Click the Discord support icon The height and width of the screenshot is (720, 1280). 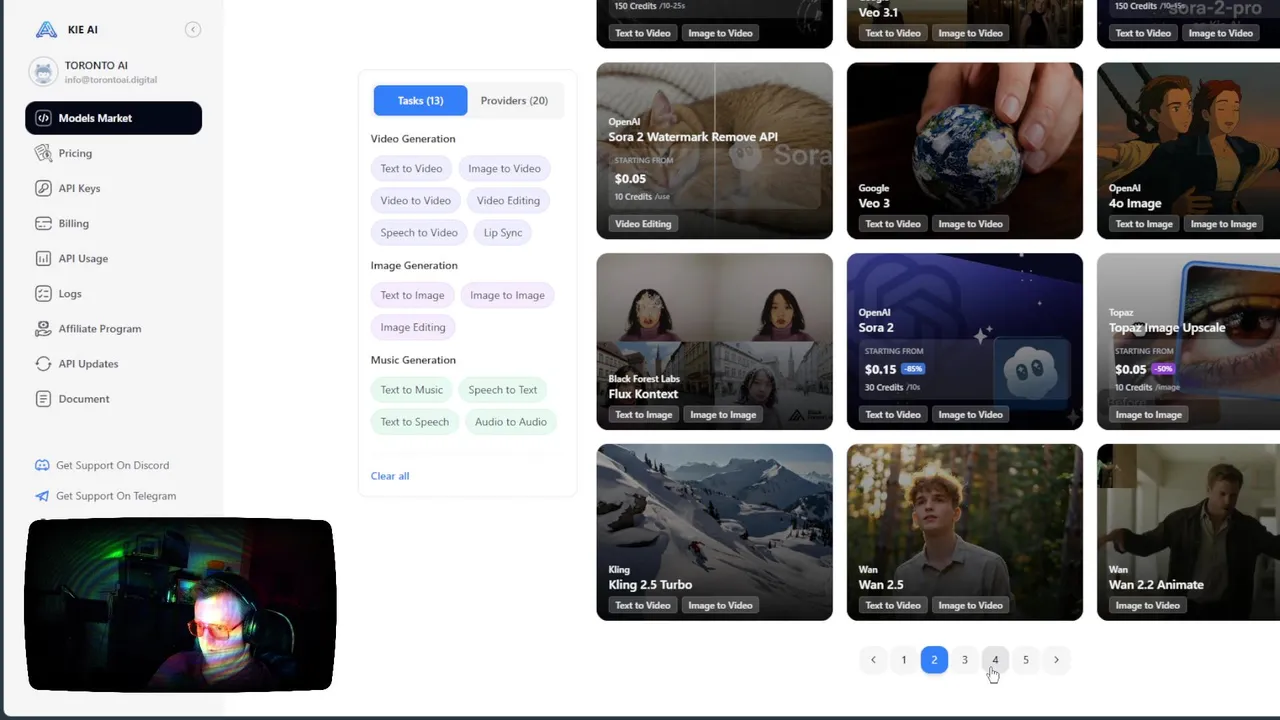click(42, 465)
